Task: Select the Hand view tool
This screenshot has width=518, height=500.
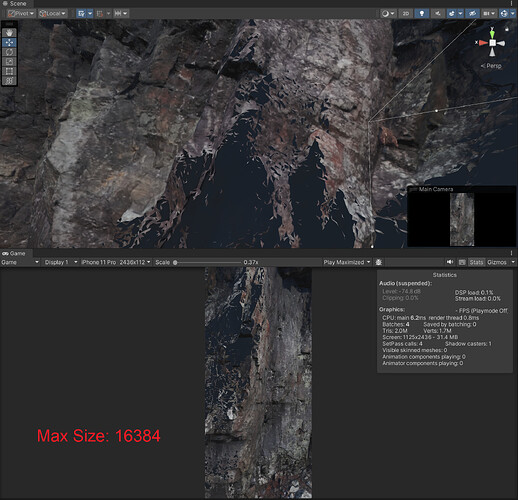Action: [x=9, y=33]
